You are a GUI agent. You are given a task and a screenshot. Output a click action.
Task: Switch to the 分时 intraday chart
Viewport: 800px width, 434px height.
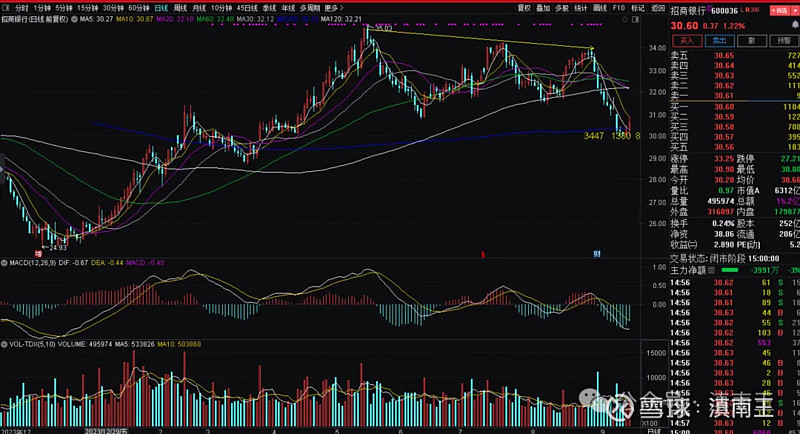pos(22,8)
